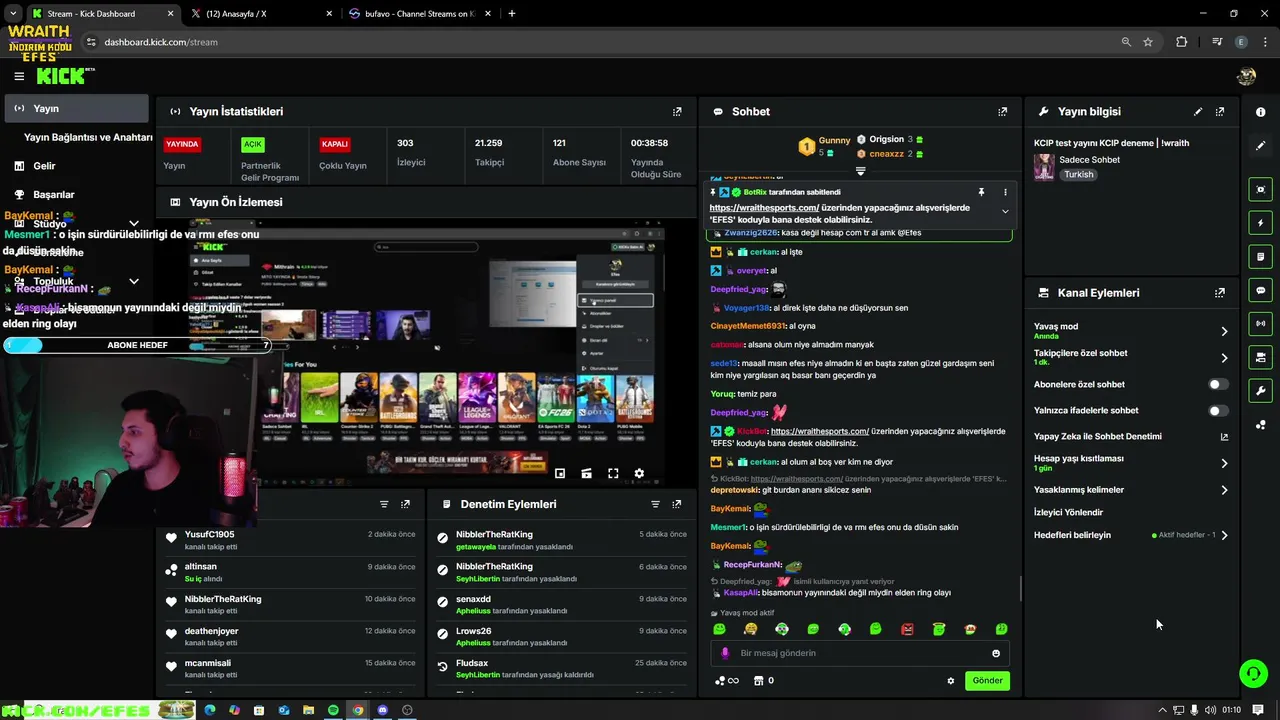1280x720 pixels.
Task: Expand Yavaş mod options
Action: tap(1224, 331)
